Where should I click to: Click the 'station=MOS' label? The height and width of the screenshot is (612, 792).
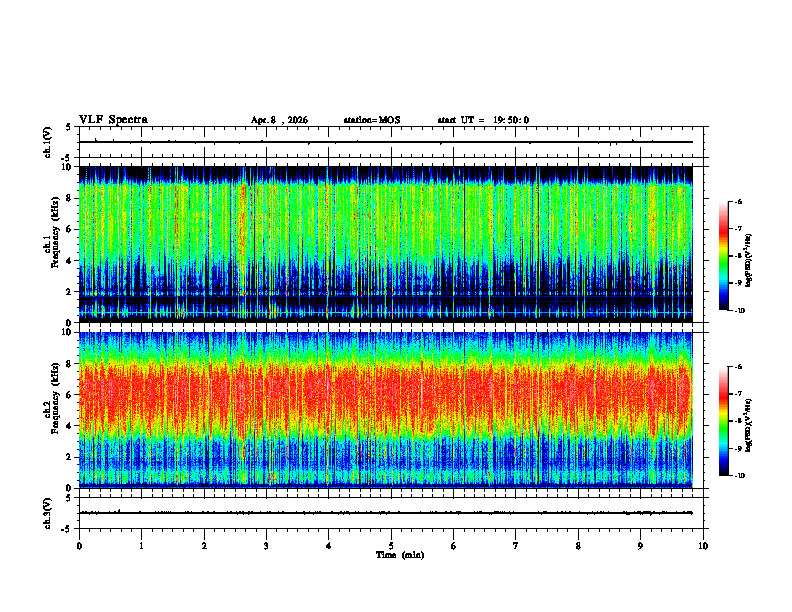point(372,120)
